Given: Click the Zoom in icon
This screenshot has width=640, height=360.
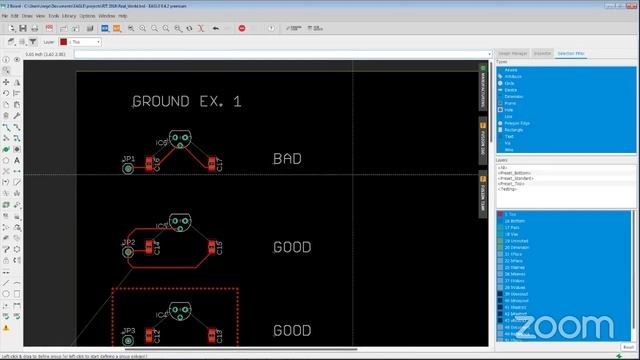Looking at the screenshot, I should coord(142,28).
